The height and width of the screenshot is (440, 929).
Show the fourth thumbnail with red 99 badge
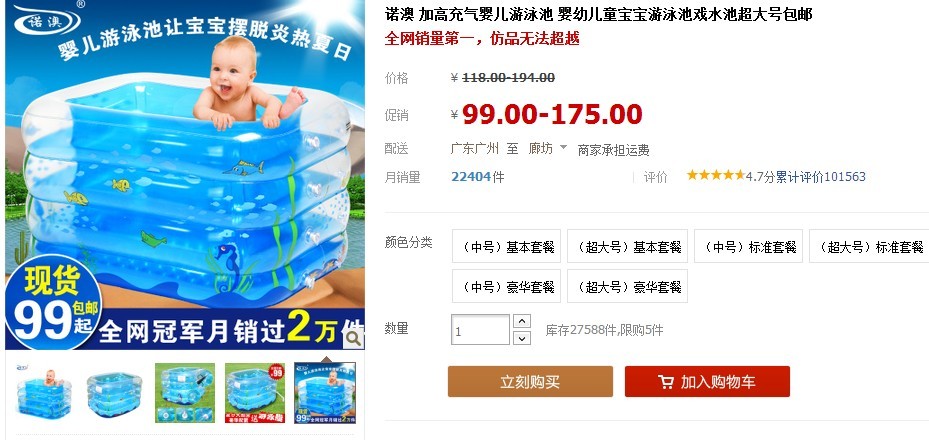point(255,393)
